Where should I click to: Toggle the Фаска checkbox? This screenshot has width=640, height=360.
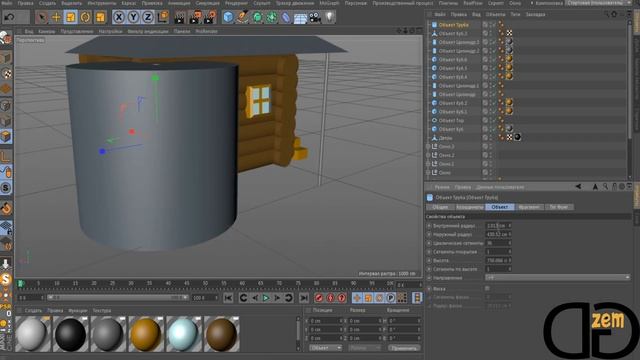coord(487,288)
